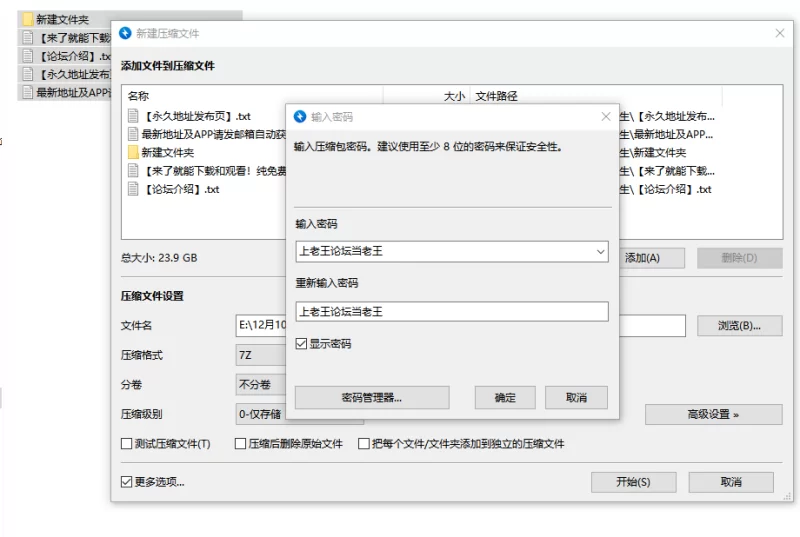The width and height of the screenshot is (800, 537).
Task: Expand the 输入密码 dropdown arrow
Action: click(599, 251)
